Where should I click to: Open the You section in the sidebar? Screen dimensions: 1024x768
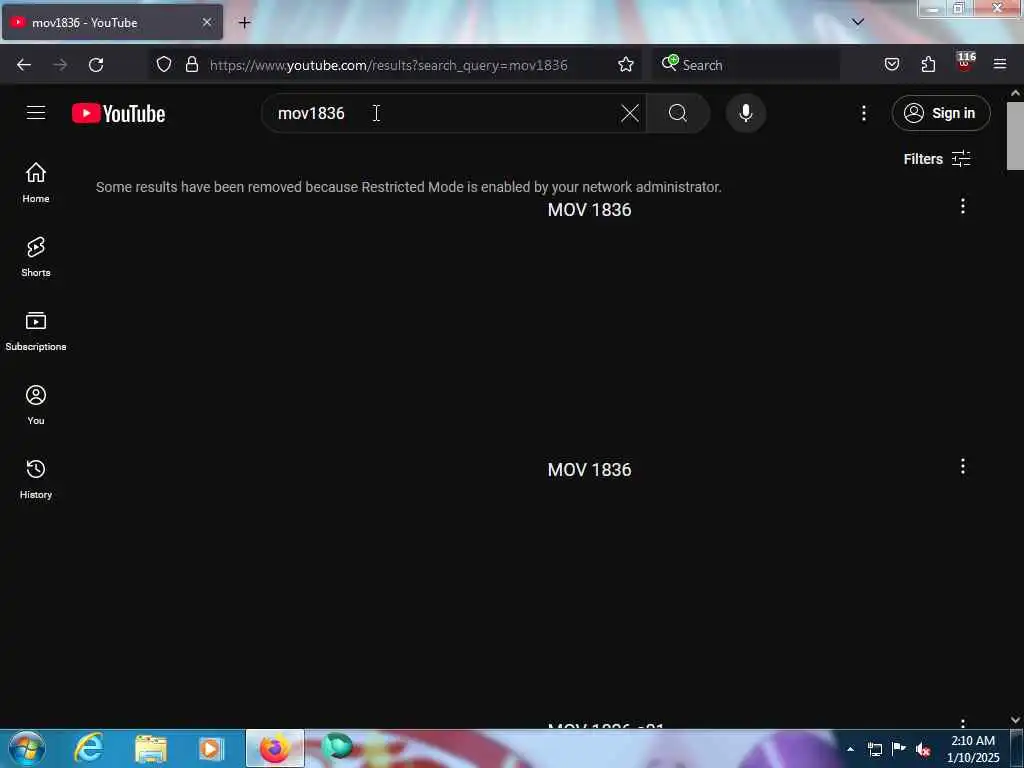coord(36,405)
